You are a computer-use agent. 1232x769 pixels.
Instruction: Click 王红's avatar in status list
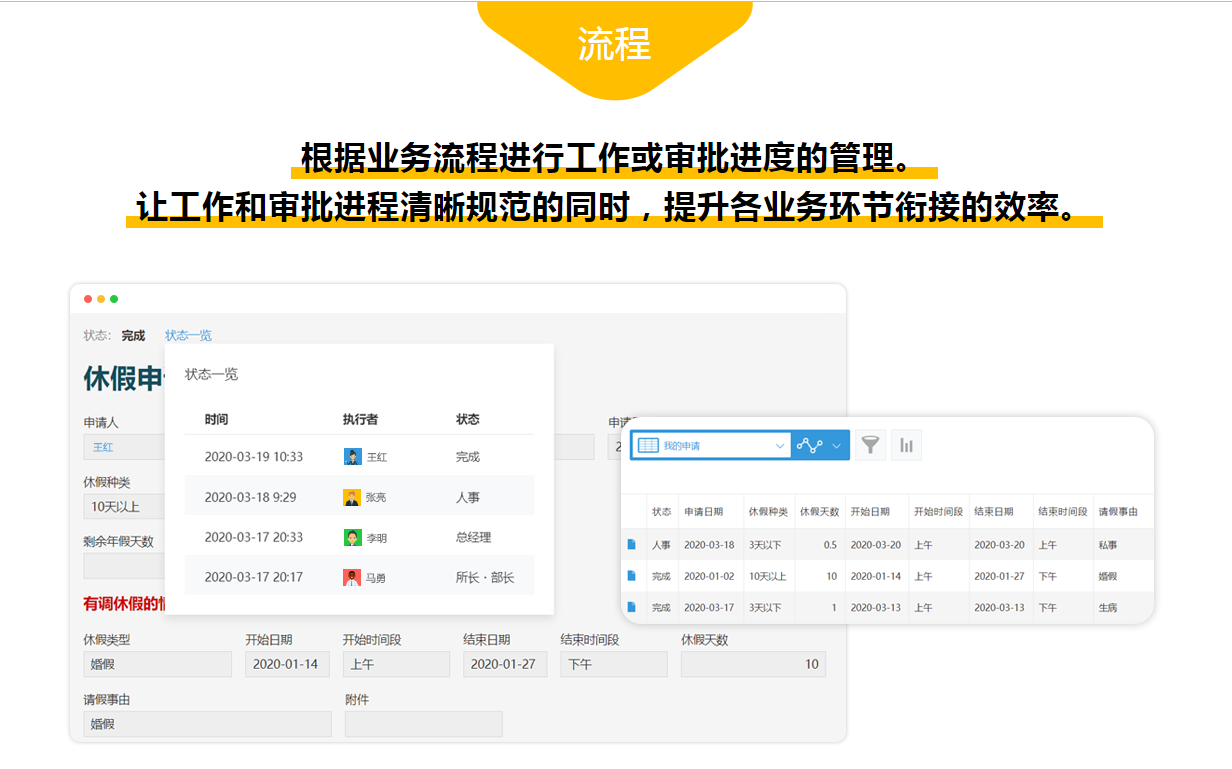pyautogui.click(x=352, y=457)
